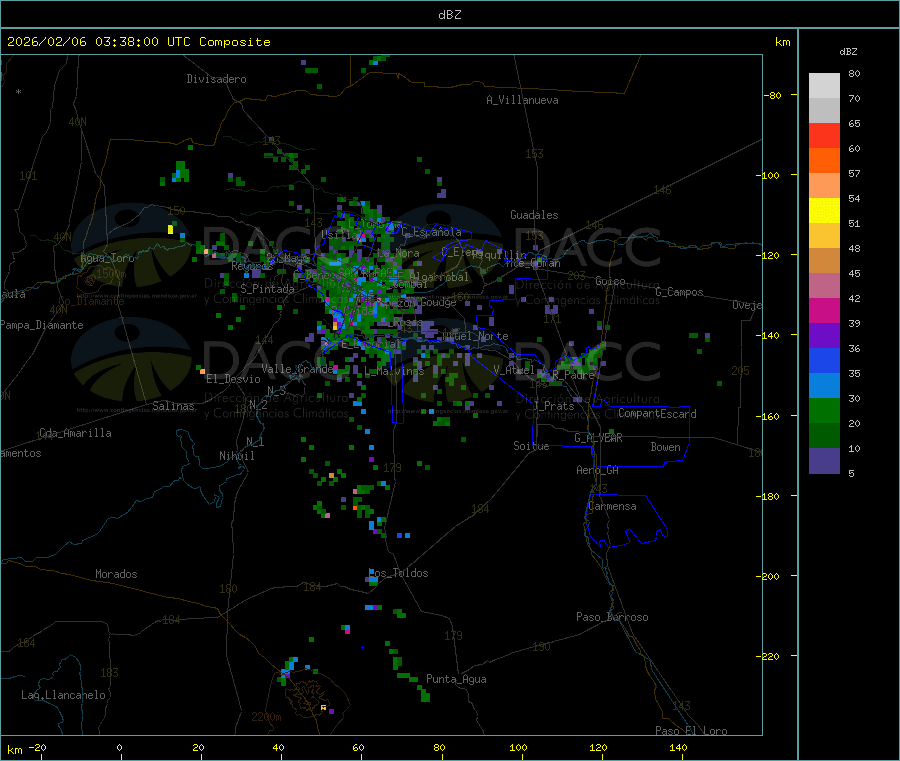Select the purple 39 dBZ legend swatch

coord(824,336)
